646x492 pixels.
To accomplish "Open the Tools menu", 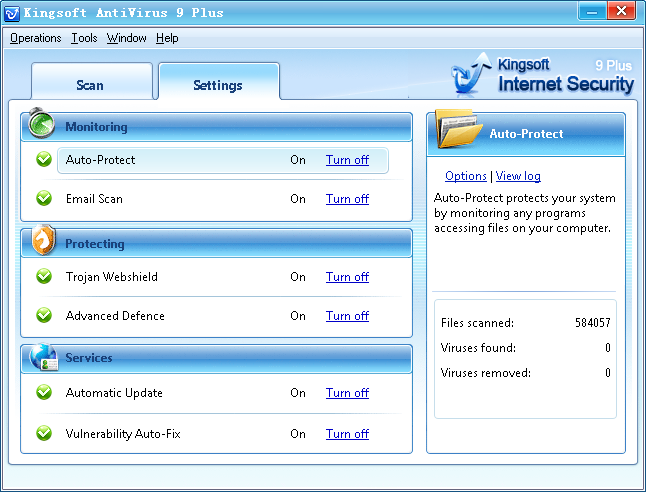I will pyautogui.click(x=84, y=38).
